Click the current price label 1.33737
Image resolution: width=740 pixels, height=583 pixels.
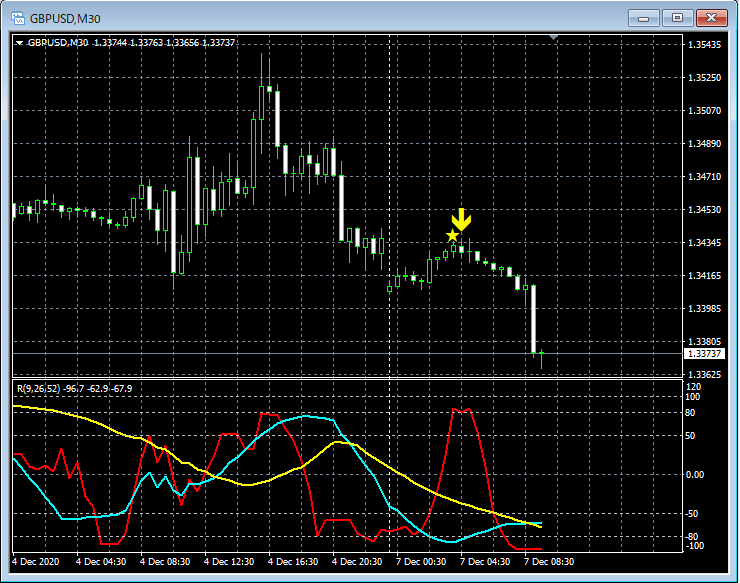704,354
